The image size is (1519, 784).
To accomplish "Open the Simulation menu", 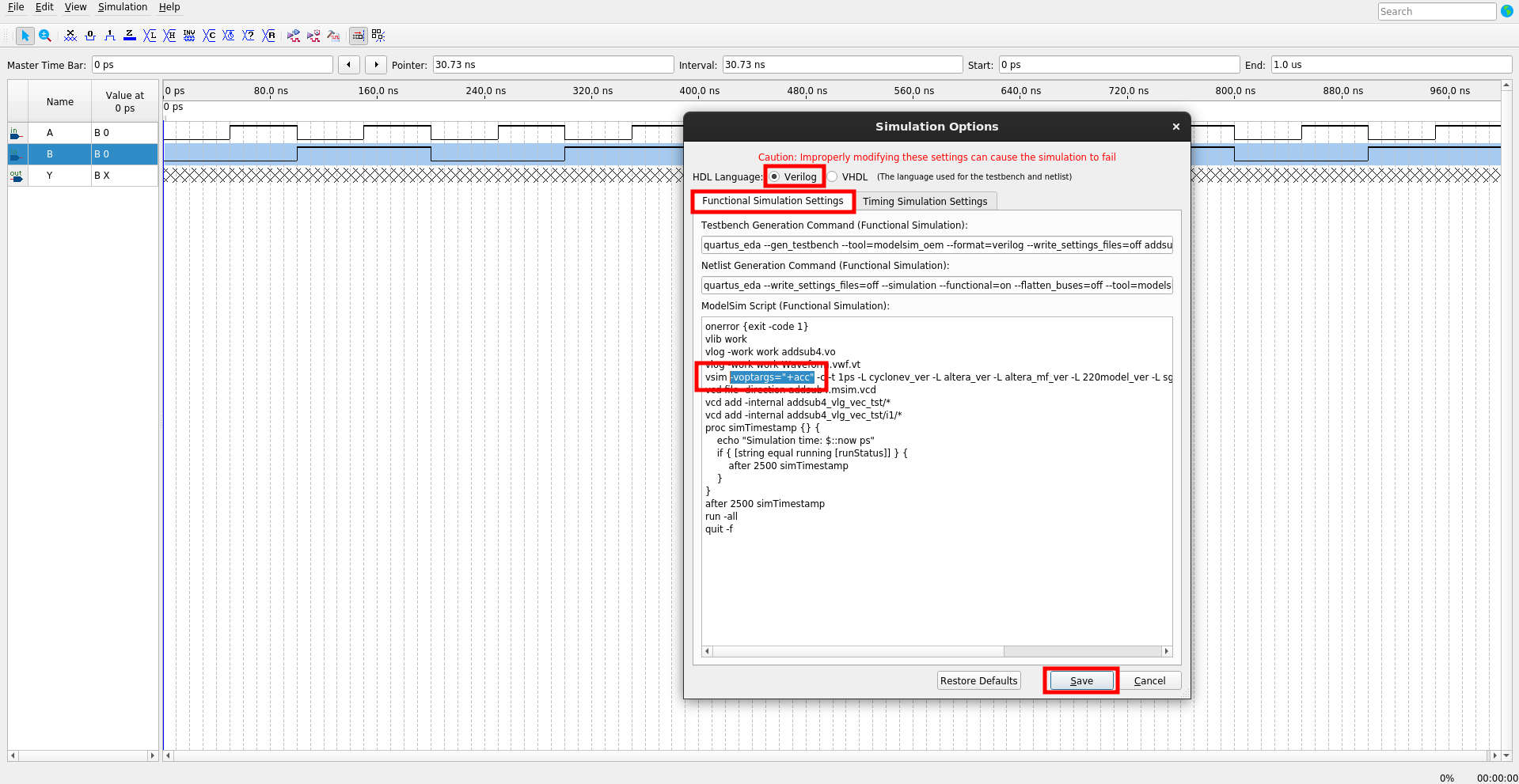I will coord(123,7).
